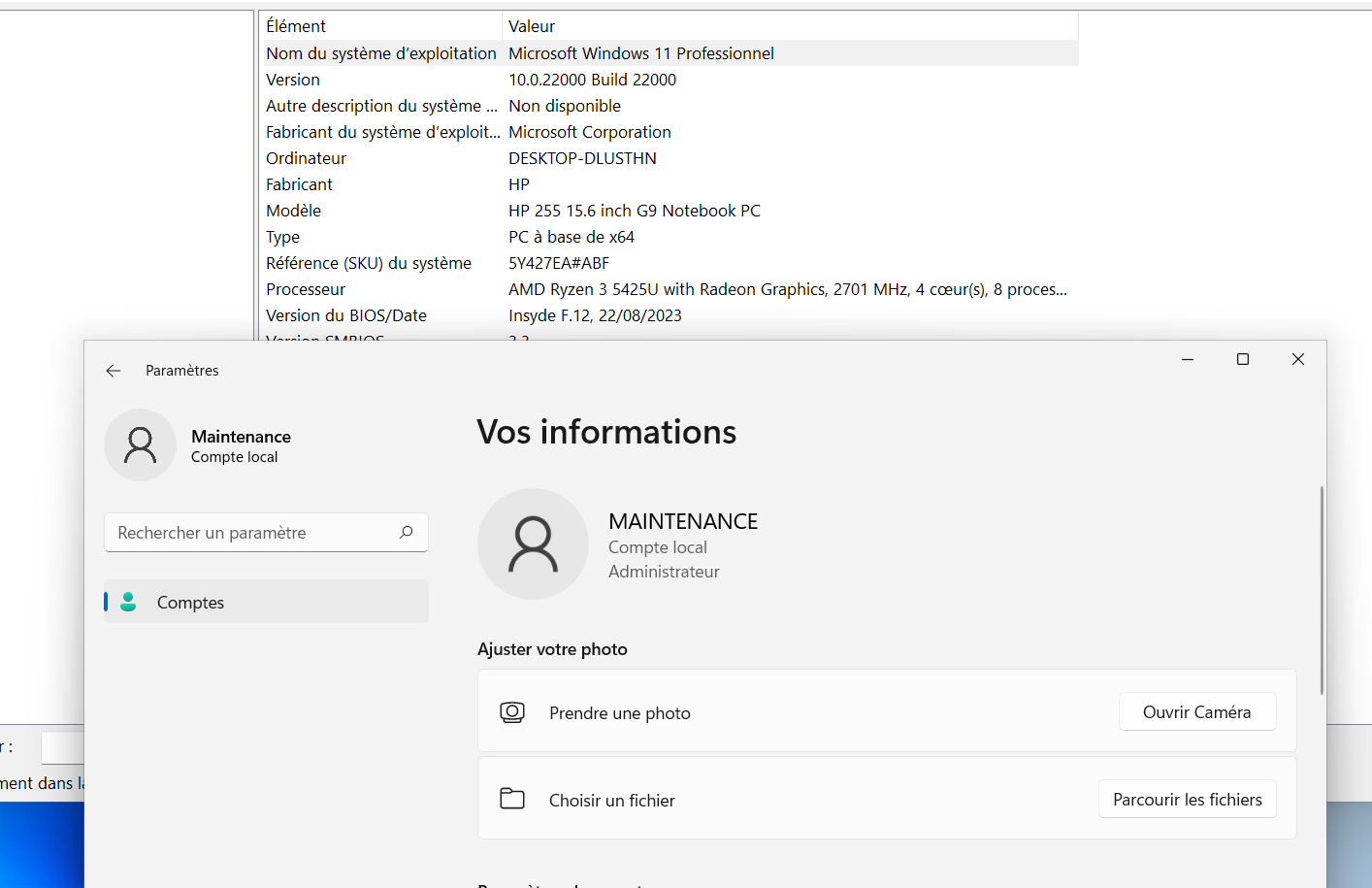Click the Élément column header
This screenshot has width=1372, height=888.
380,26
